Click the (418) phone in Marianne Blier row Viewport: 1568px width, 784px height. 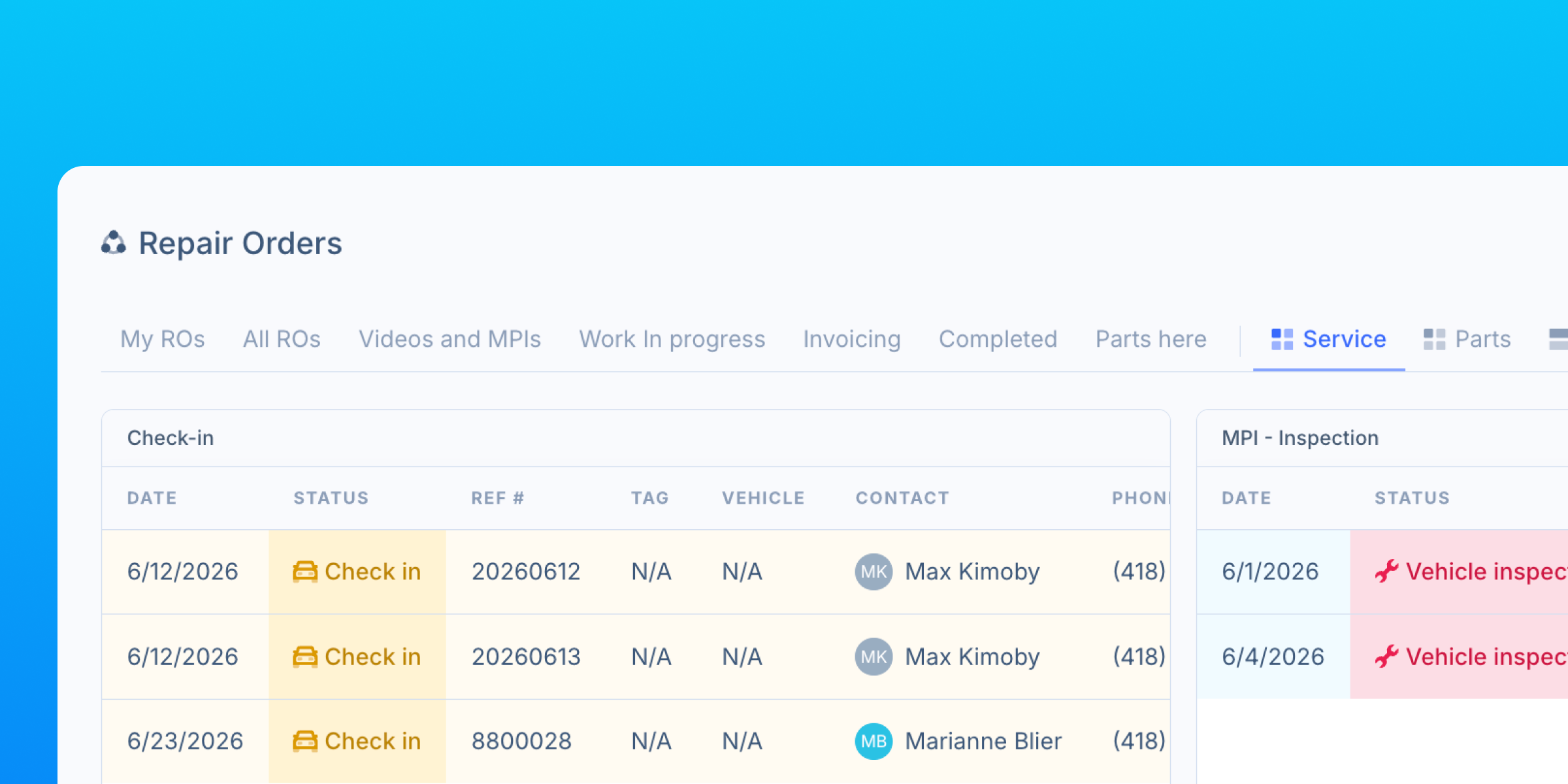click(1139, 741)
